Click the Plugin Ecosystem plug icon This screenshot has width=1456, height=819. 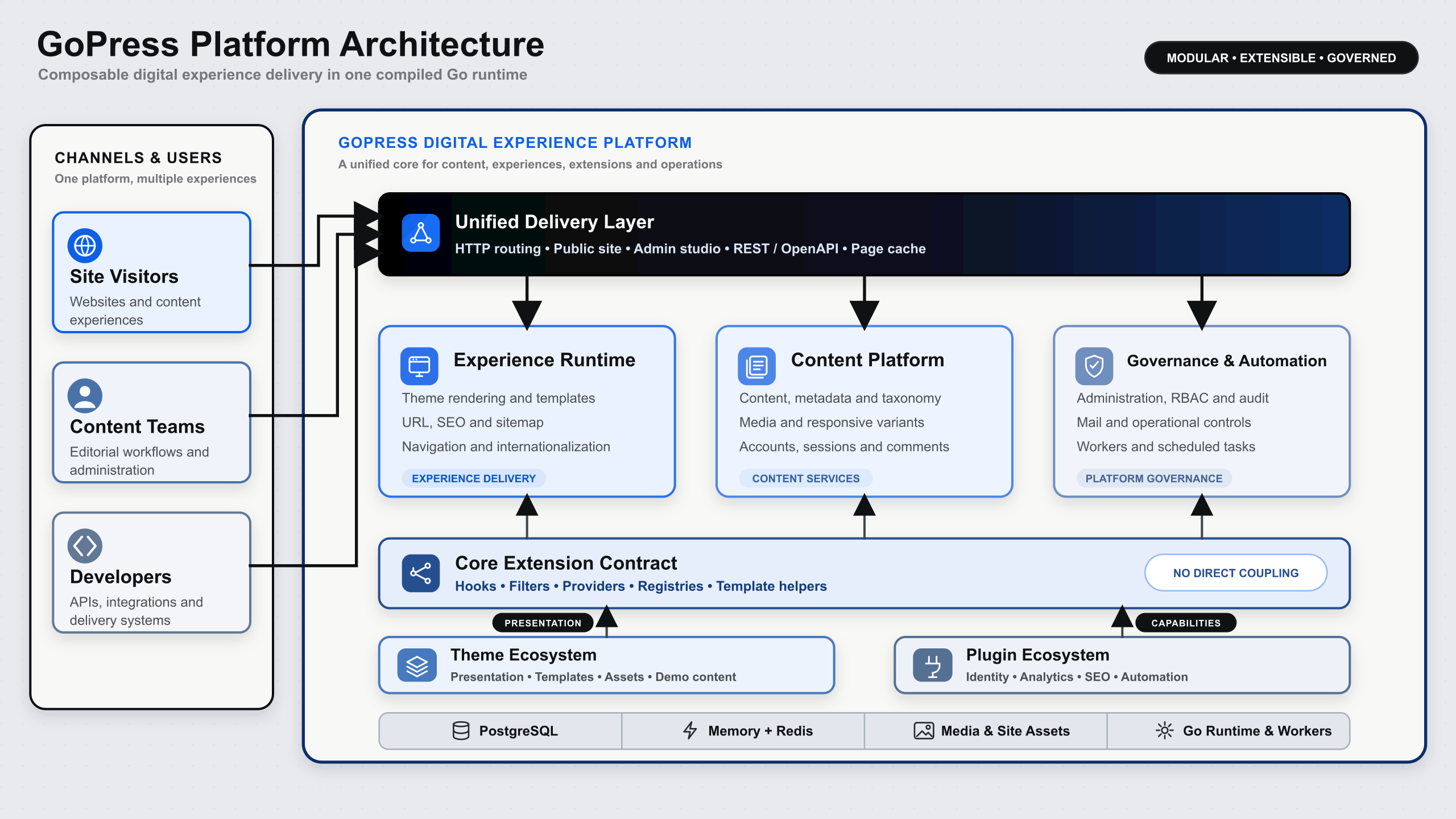pyautogui.click(x=932, y=665)
